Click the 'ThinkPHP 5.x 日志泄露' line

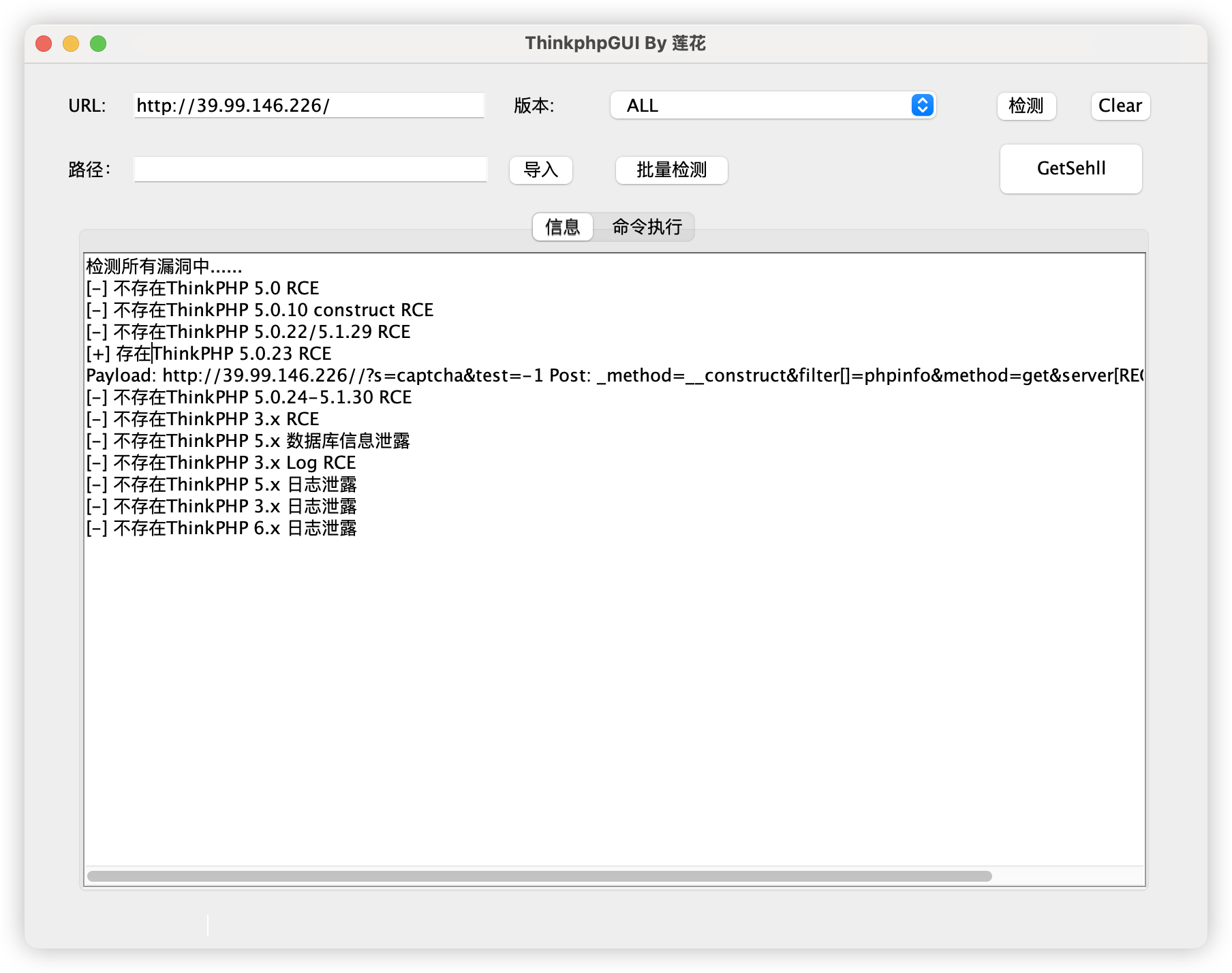point(221,484)
